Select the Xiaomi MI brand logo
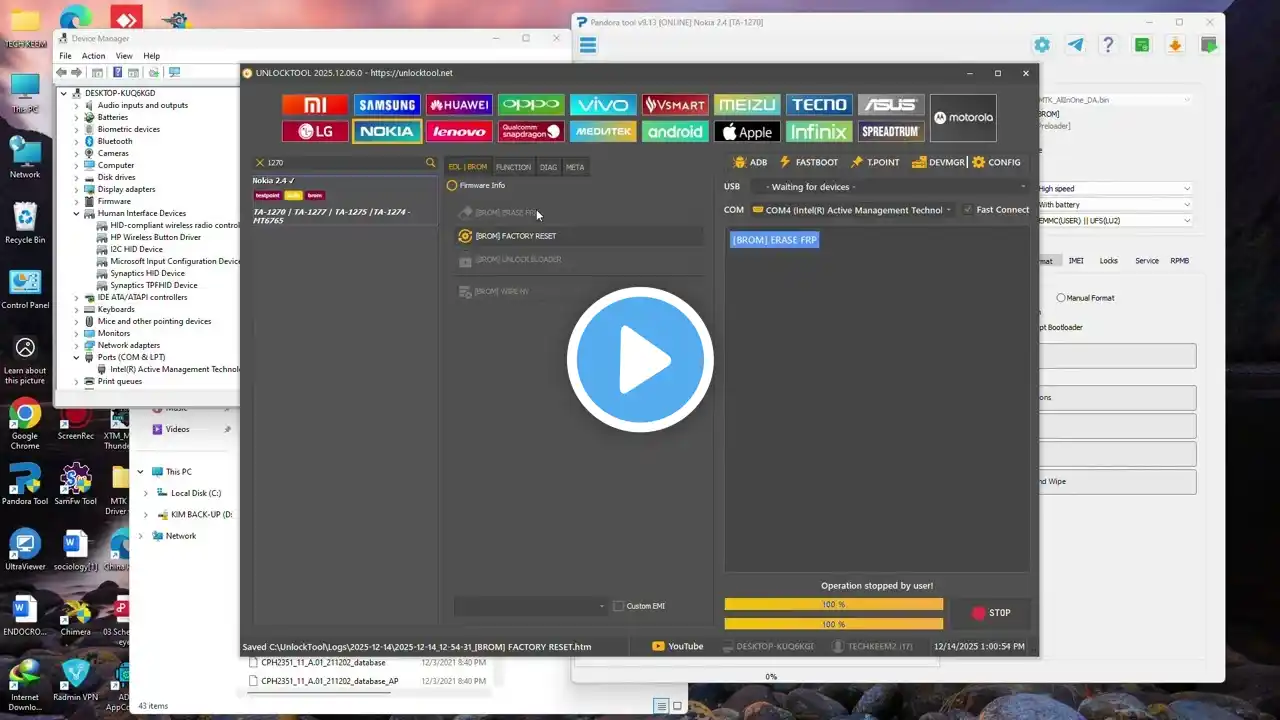Viewport: 1280px width, 720px height. [315, 105]
